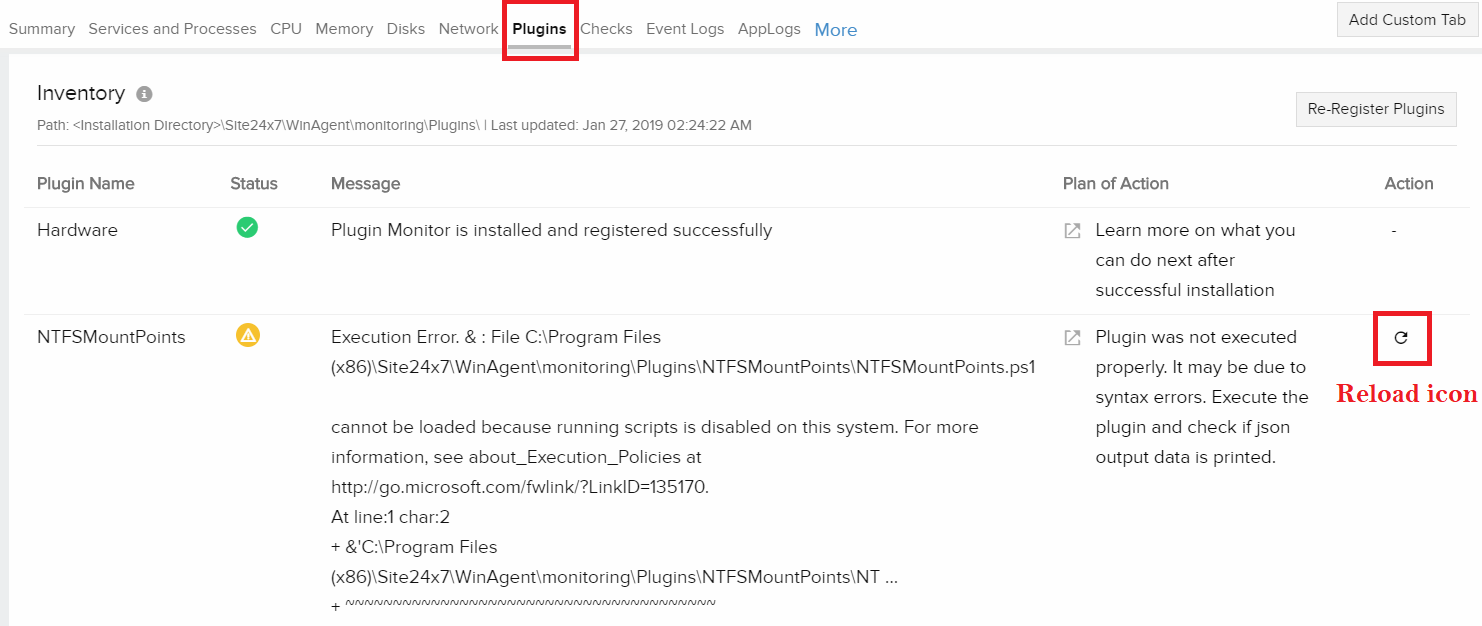
Task: Click the warning status icon for NTFSMountPoints
Action: [x=246, y=336]
